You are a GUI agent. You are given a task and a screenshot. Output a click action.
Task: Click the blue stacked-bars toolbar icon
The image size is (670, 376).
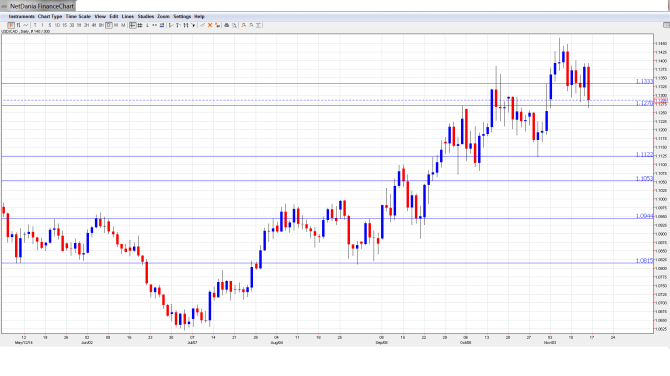click(162, 25)
